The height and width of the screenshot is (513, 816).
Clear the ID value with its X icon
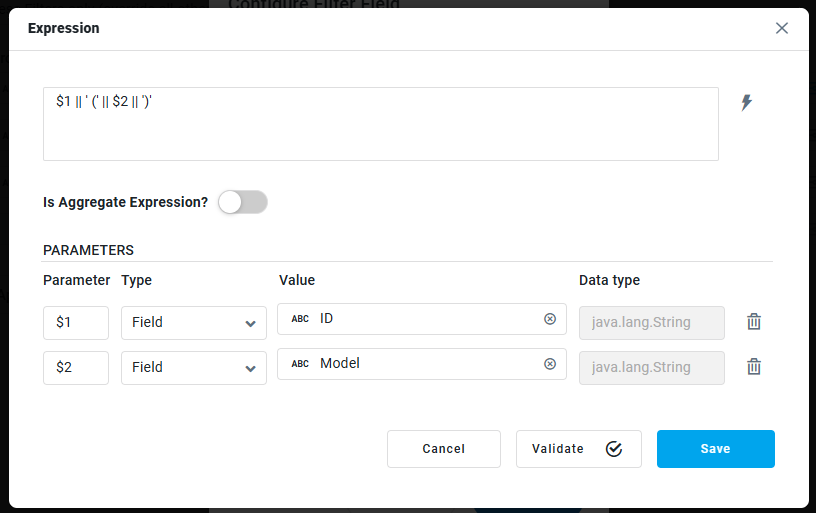point(549,319)
